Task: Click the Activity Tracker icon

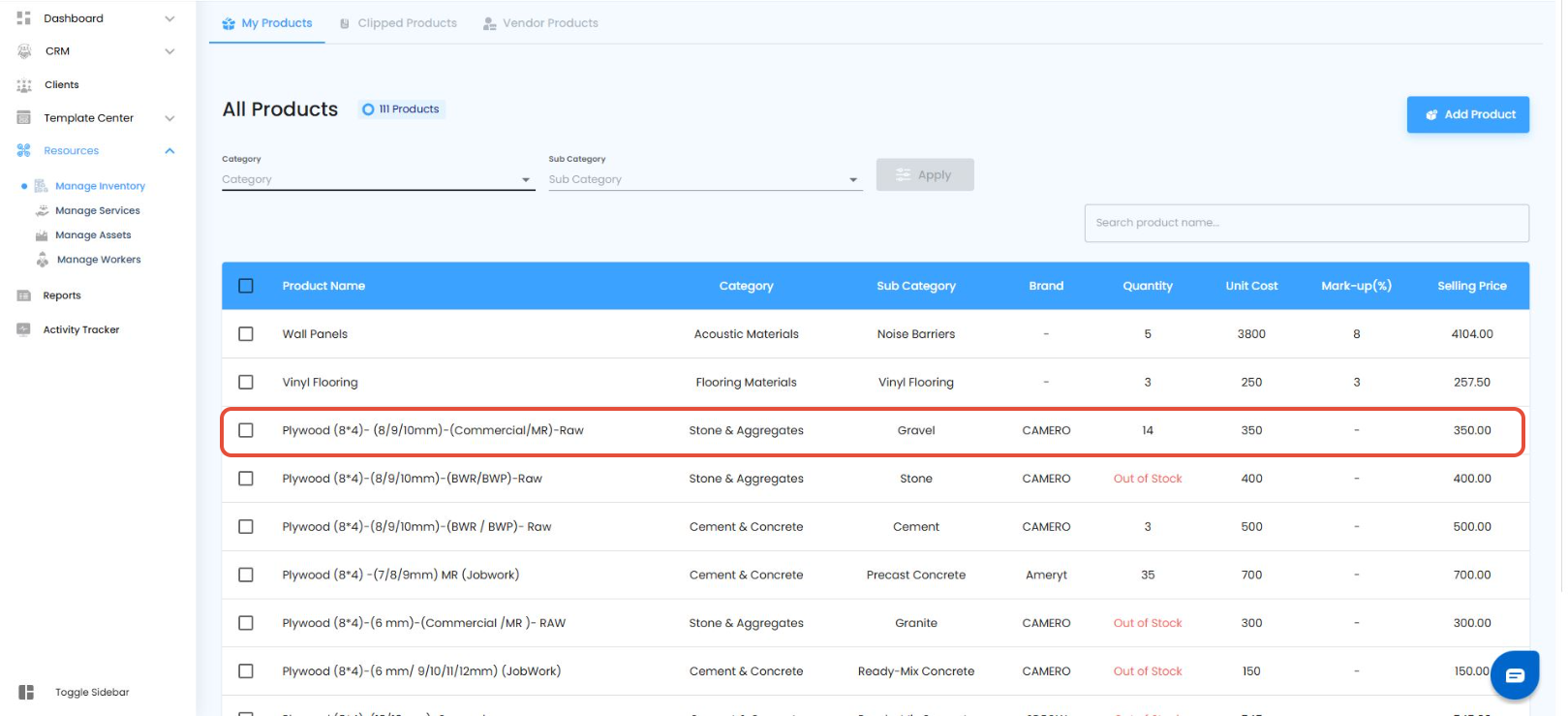Action: (24, 329)
